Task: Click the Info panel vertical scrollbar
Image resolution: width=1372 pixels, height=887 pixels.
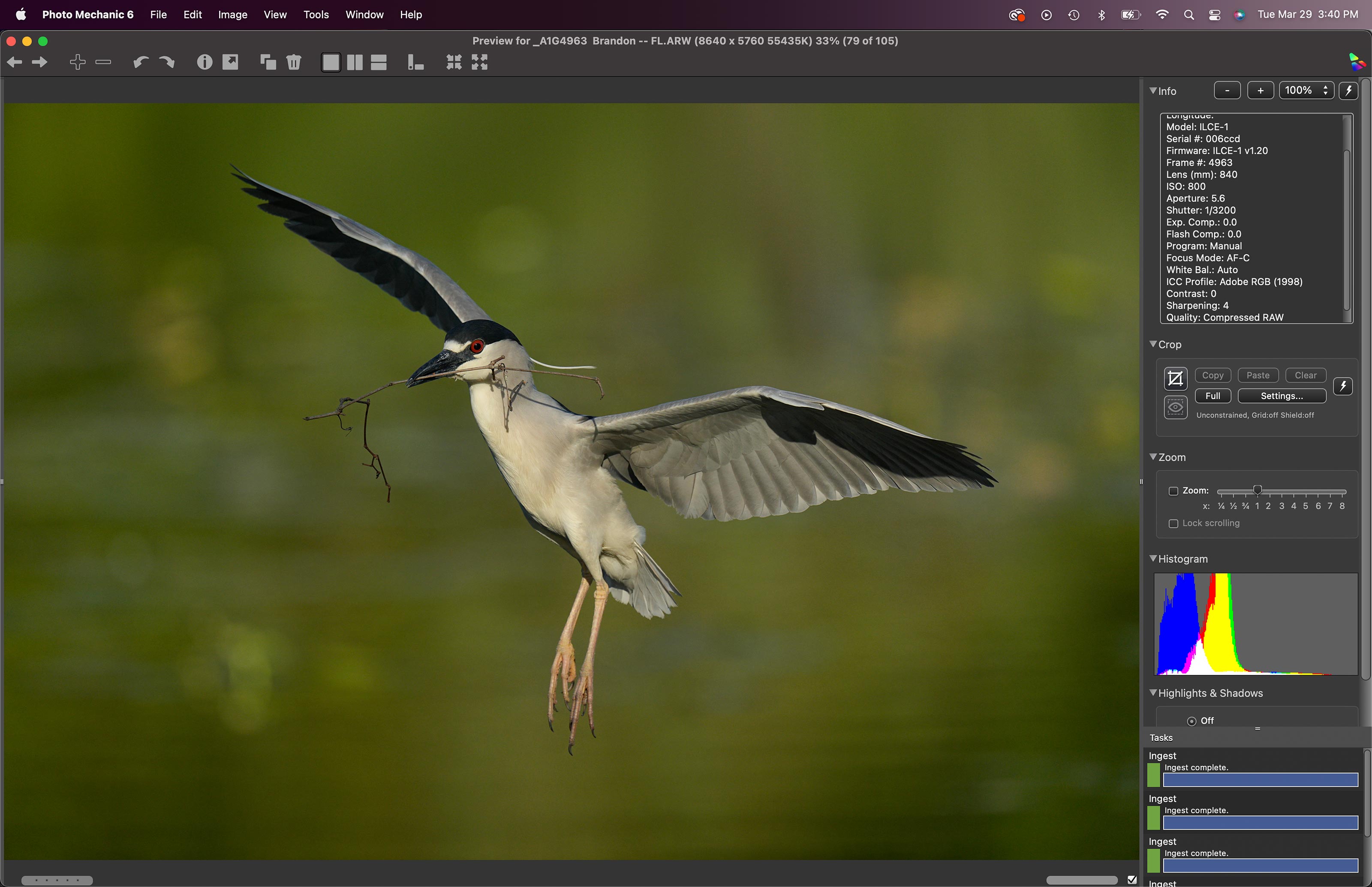Action: [x=1347, y=230]
